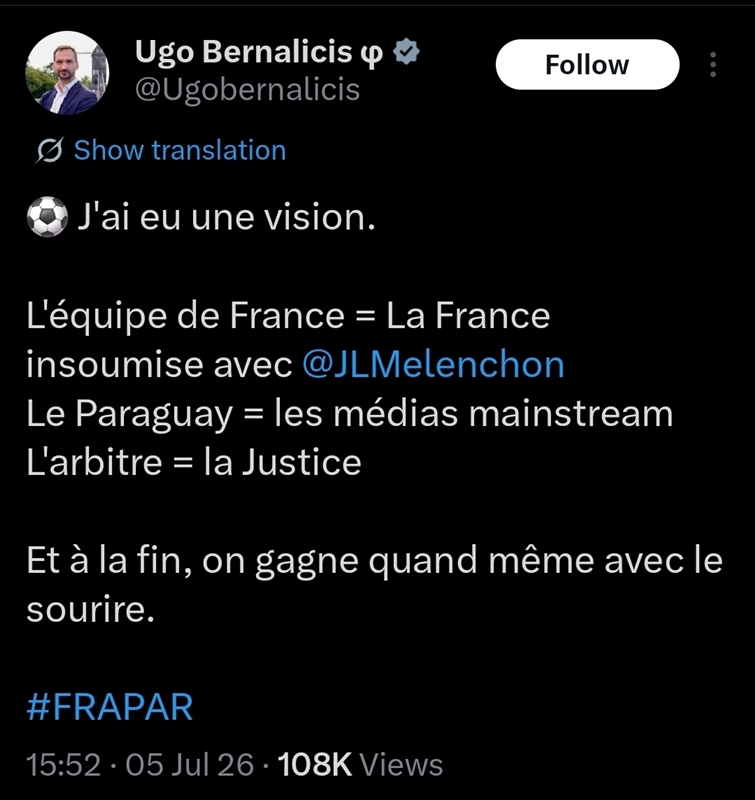Click the text "J'ai eu une vision."
The width and height of the screenshot is (755, 800).
pyautogui.click(x=226, y=217)
